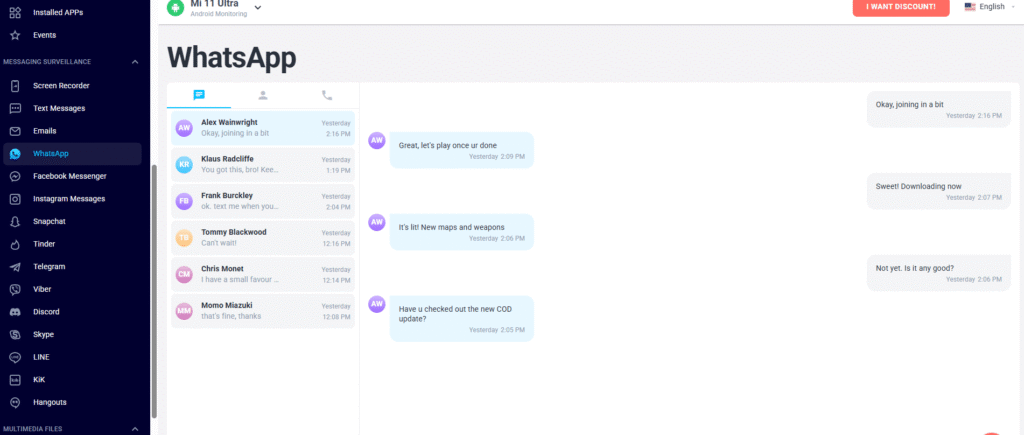Open Installed APPs icon in sidebar
Screen dimensions: 1024x435
pyautogui.click(x=15, y=12)
